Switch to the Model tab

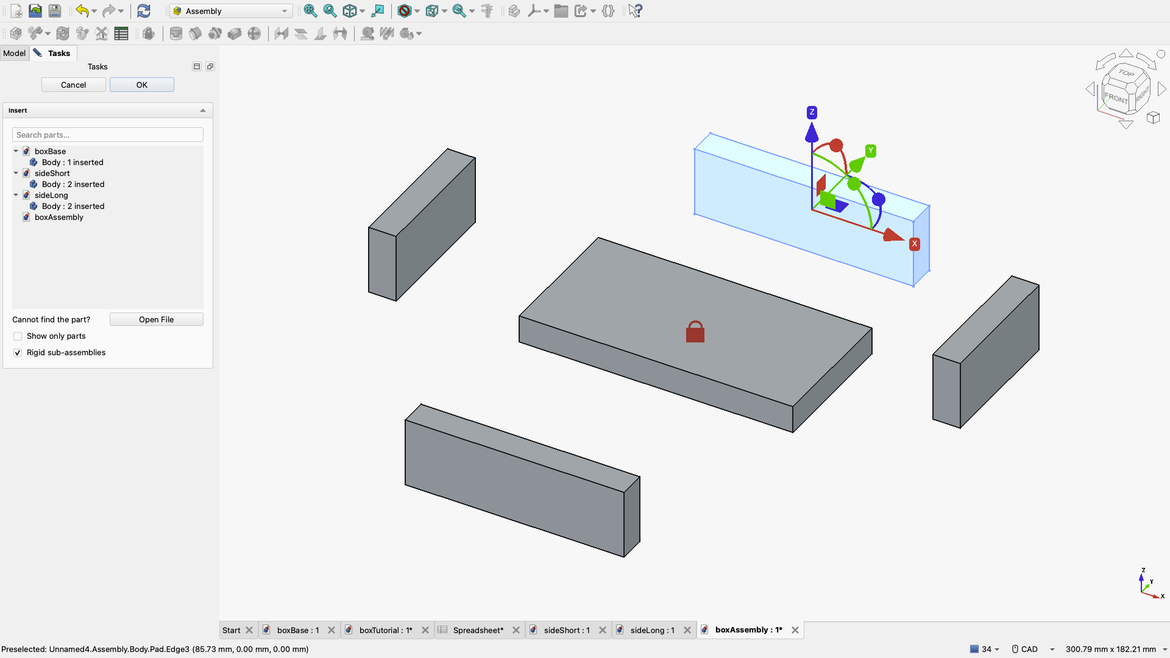point(15,53)
